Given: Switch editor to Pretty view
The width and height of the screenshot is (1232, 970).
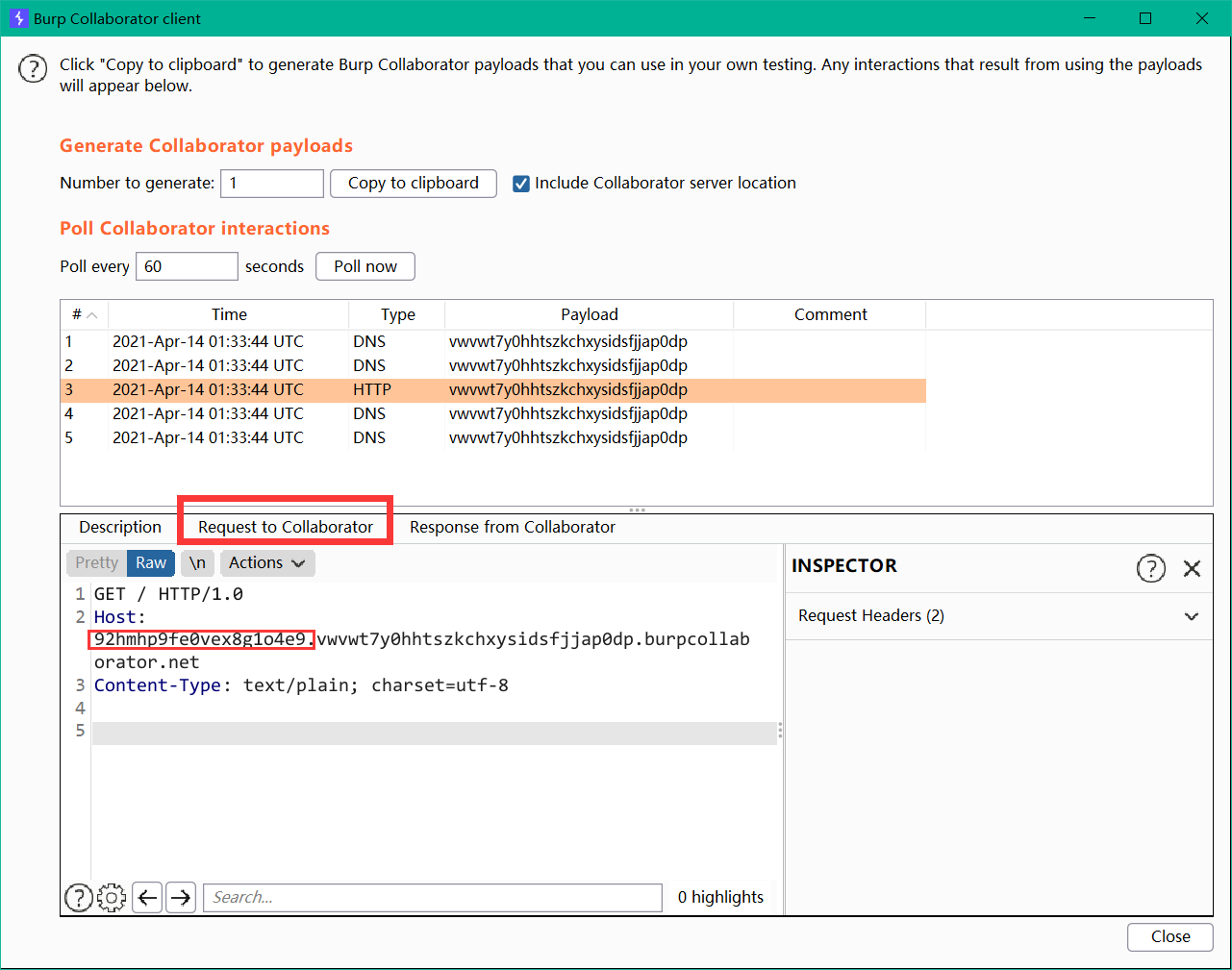Looking at the screenshot, I should [96, 562].
